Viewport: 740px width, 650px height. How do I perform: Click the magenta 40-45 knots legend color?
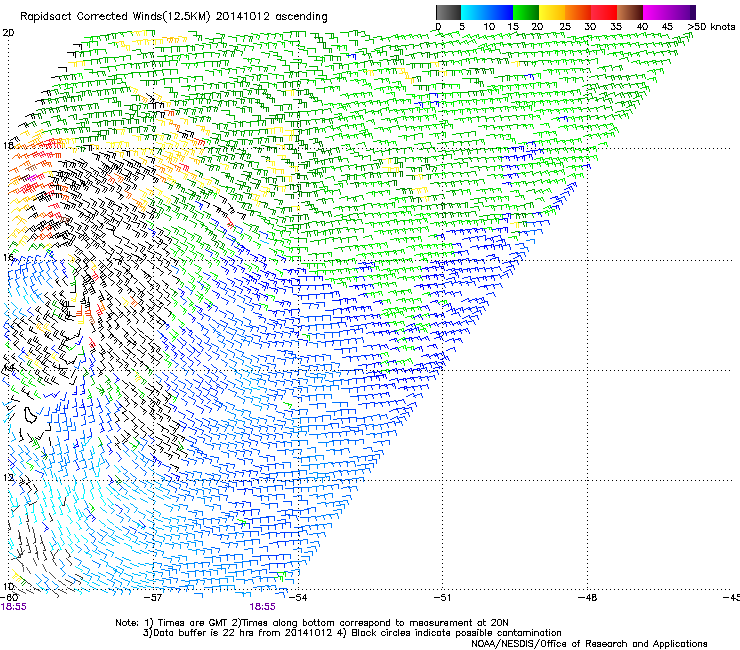pyautogui.click(x=656, y=12)
